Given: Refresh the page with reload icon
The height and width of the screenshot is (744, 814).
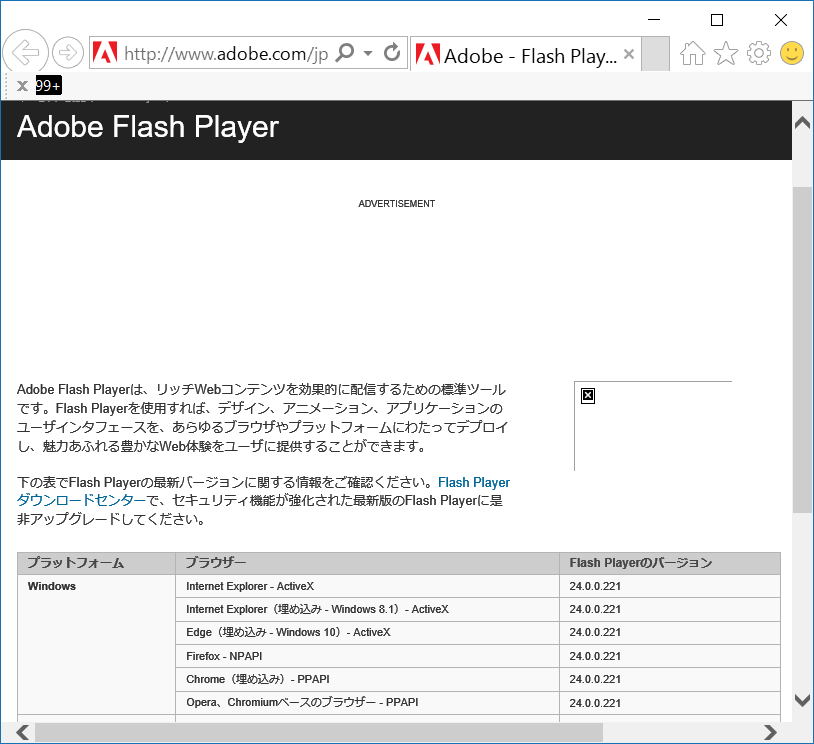Looking at the screenshot, I should (392, 52).
